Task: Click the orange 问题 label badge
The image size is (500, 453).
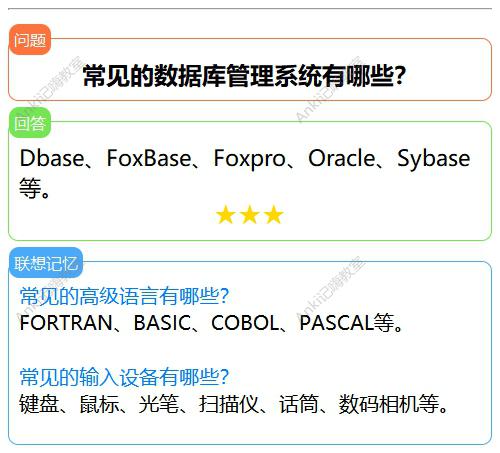Action: 30,40
